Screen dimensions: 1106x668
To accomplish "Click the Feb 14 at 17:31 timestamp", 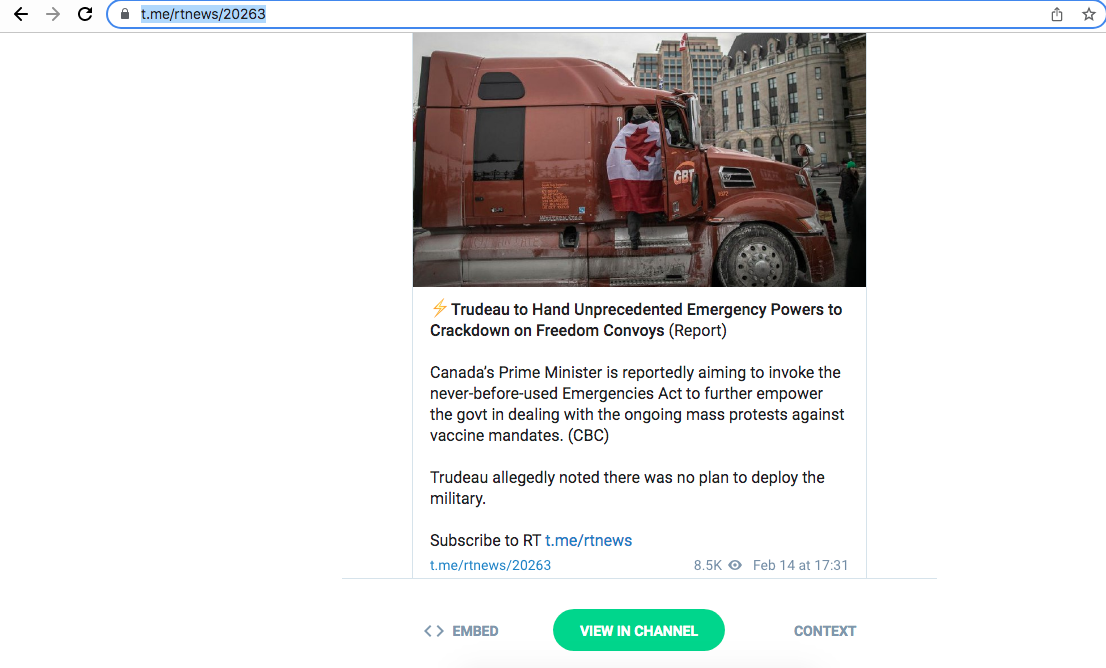I will 800,565.
